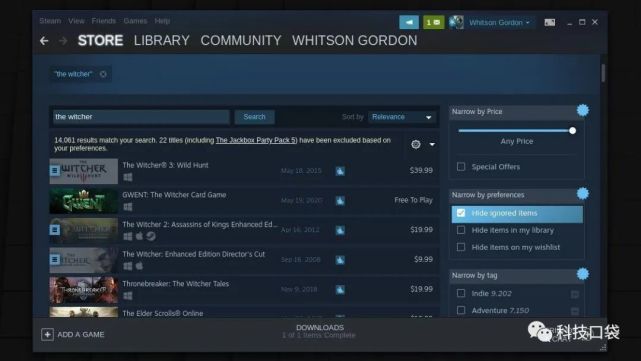Open The Jackbox Party Pack 5 link
This screenshot has height=361, width=641.
click(256, 140)
